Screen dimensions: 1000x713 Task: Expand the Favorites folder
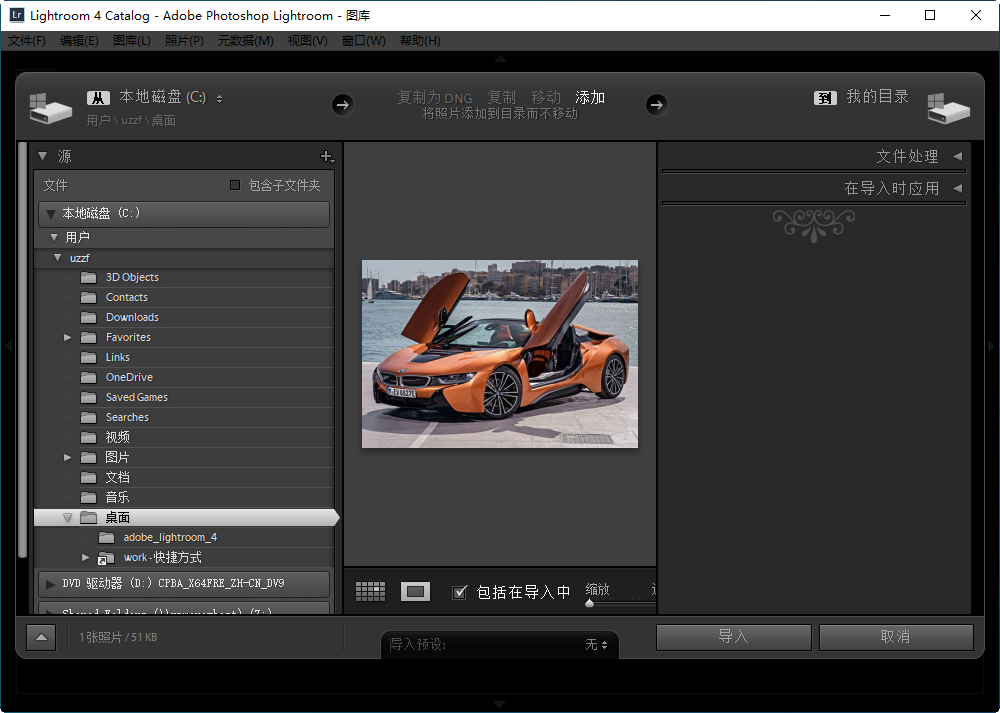(x=68, y=337)
